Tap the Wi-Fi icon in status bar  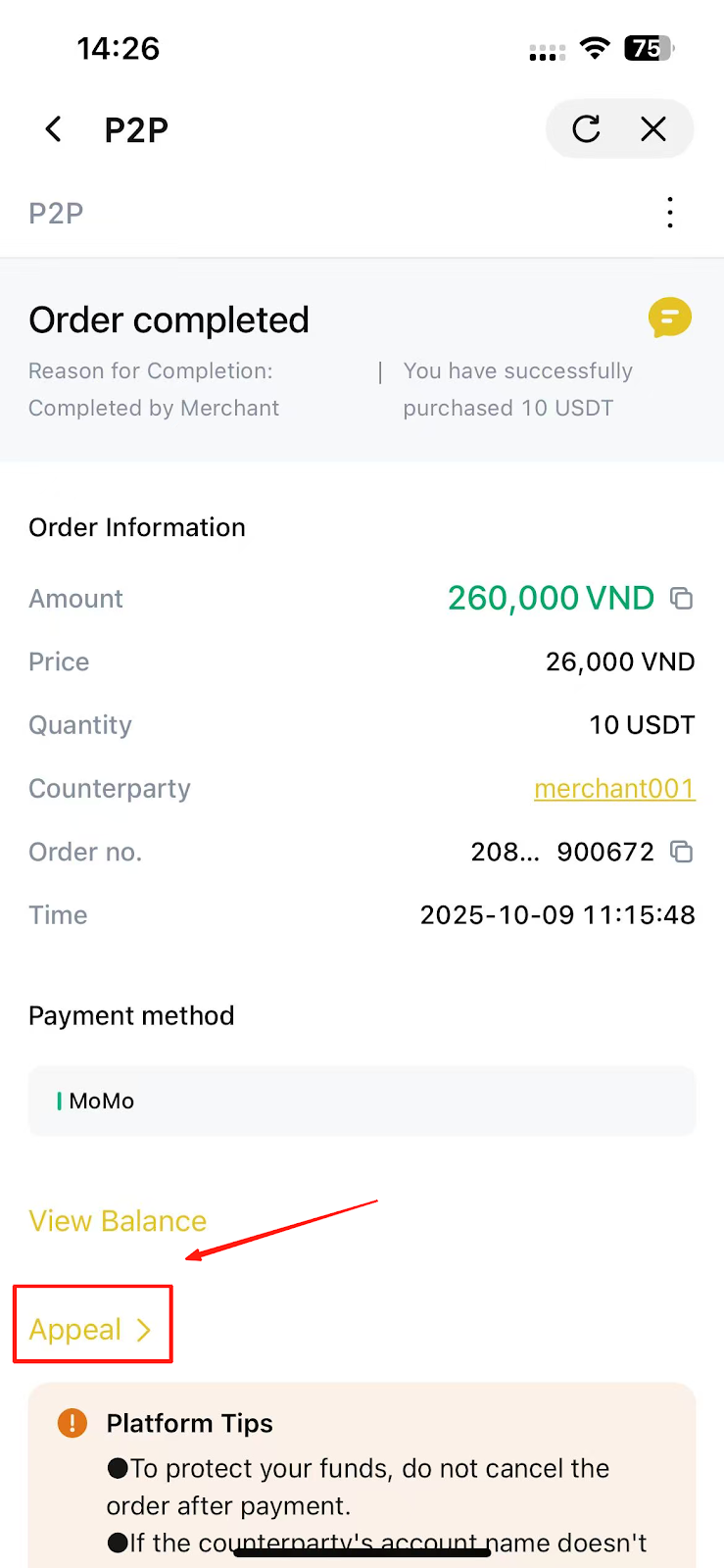point(594,48)
